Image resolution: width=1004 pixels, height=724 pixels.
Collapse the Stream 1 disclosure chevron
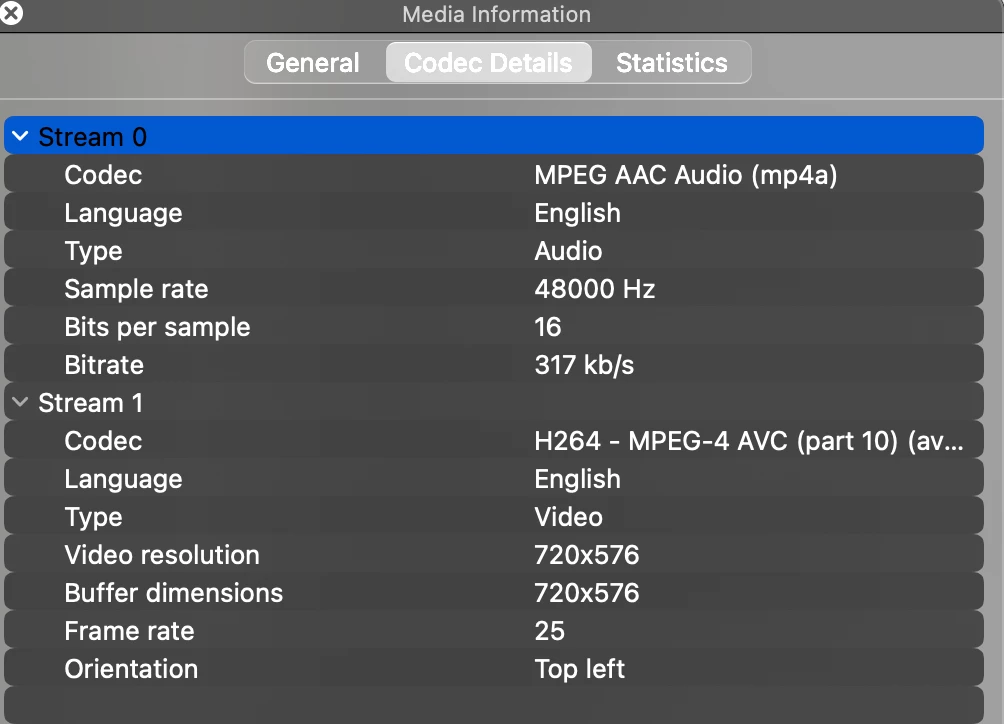20,403
